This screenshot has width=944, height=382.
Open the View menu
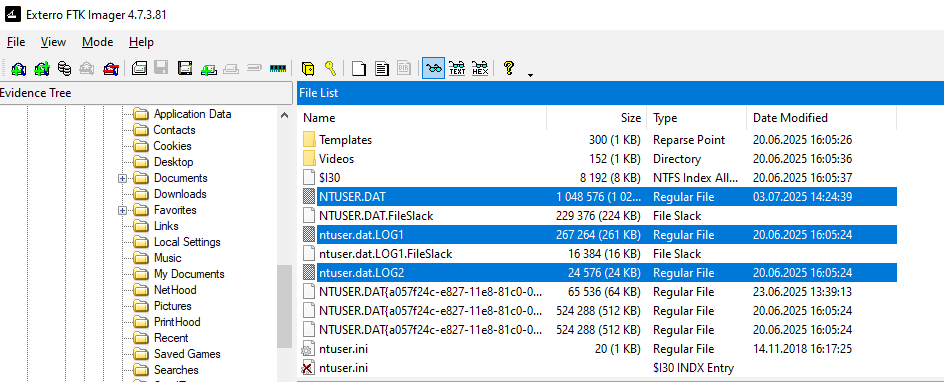(x=53, y=42)
